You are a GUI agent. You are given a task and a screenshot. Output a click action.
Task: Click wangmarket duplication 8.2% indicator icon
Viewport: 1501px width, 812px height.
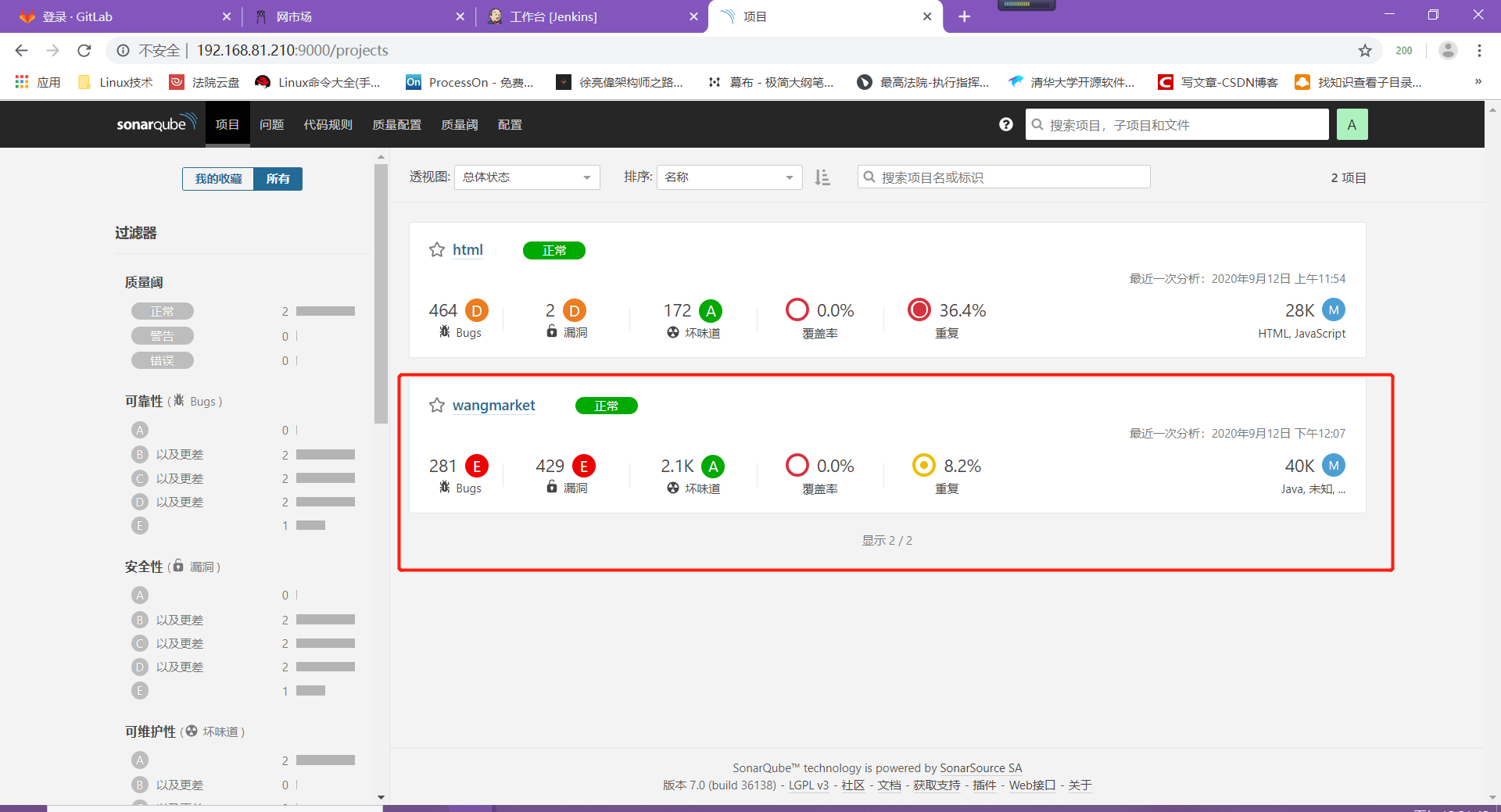[x=924, y=465]
